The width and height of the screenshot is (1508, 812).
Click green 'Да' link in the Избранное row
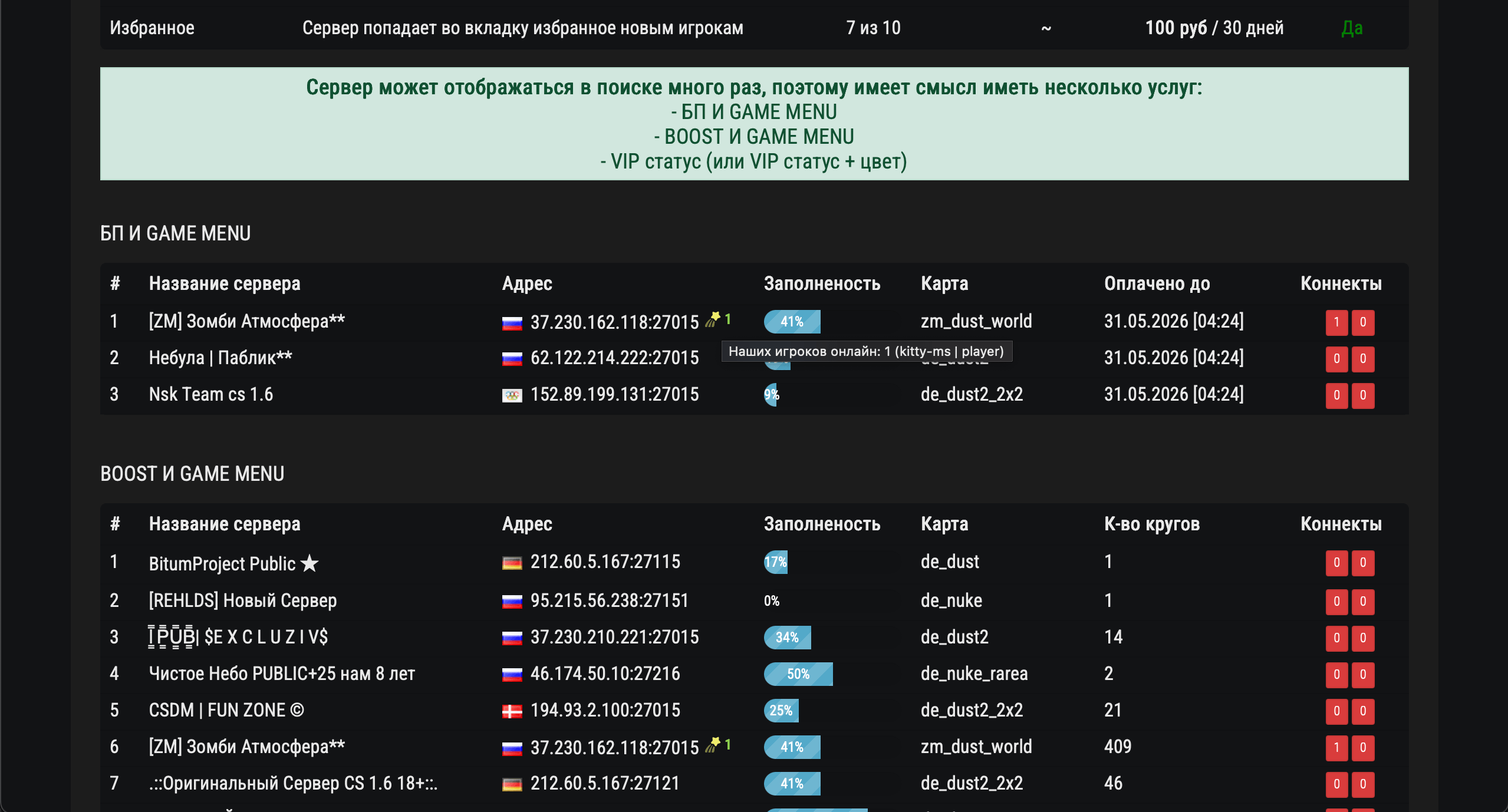click(x=1352, y=28)
